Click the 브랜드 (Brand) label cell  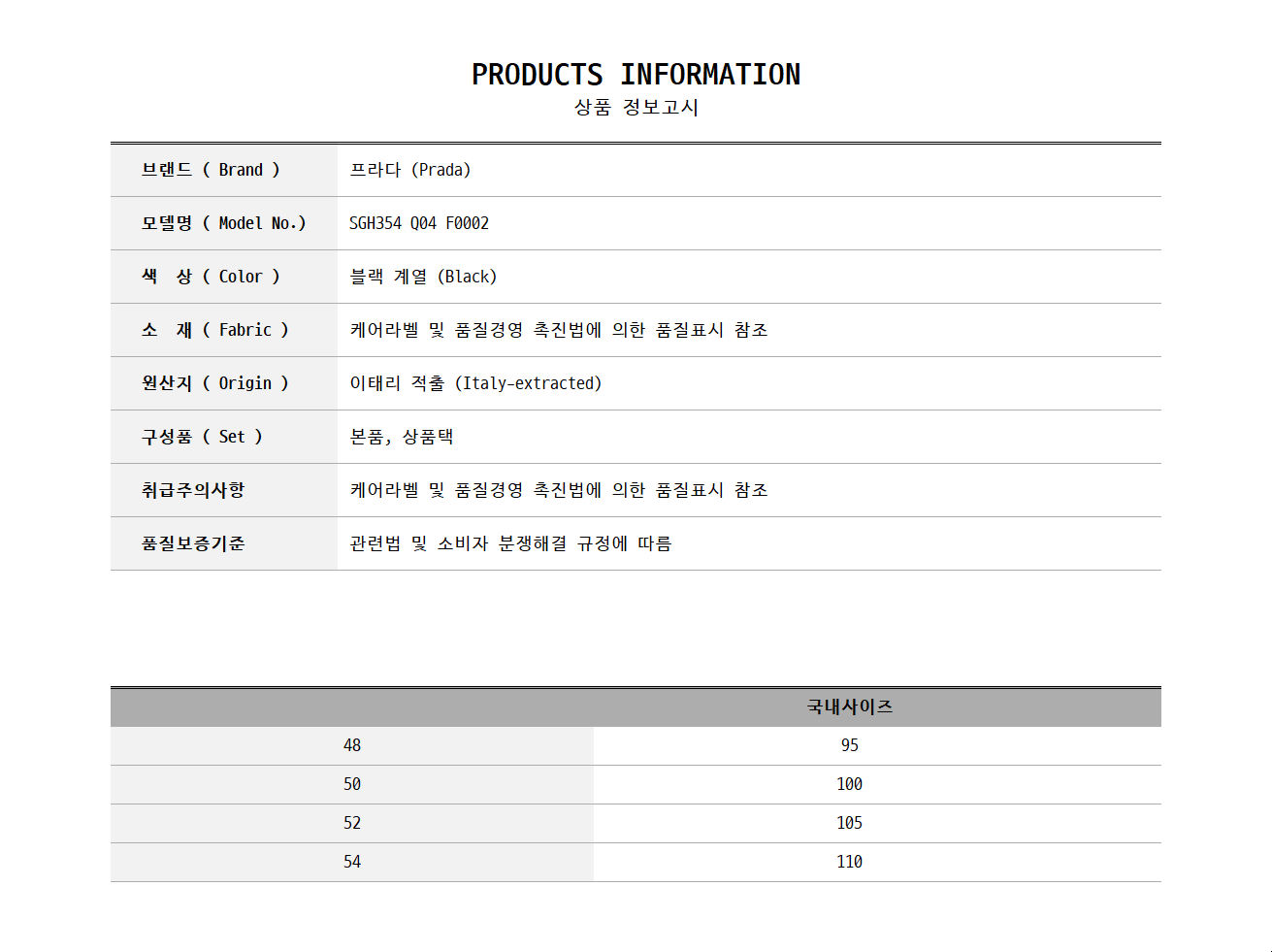click(x=224, y=170)
